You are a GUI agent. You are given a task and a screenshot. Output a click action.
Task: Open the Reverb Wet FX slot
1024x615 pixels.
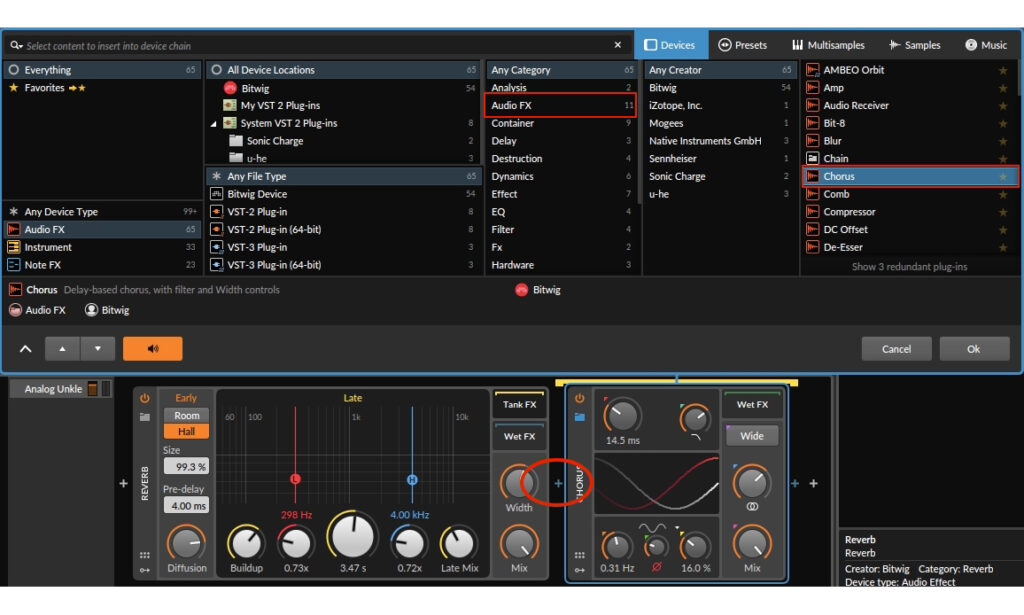pos(519,436)
